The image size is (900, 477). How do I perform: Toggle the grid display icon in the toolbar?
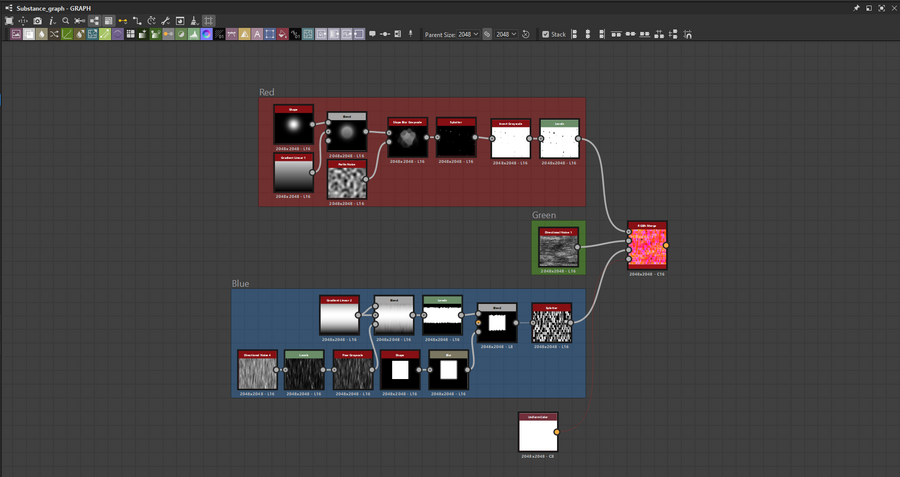pos(209,20)
